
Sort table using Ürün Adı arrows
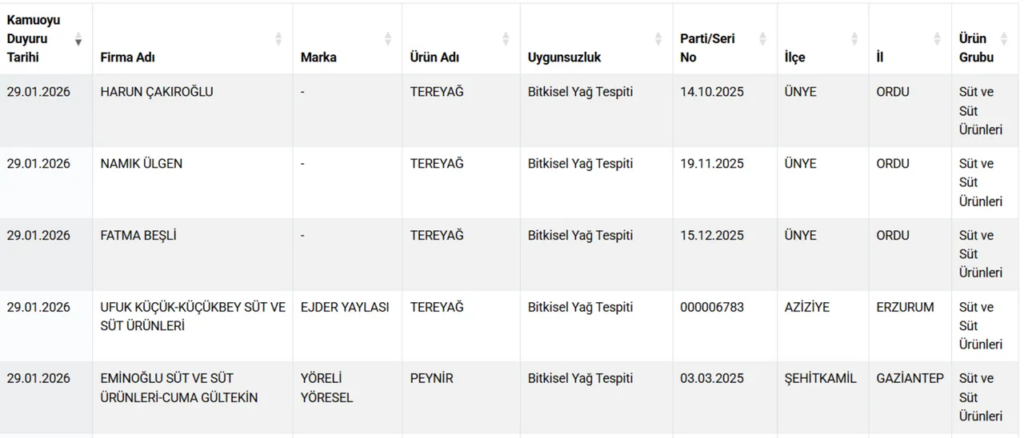point(505,39)
